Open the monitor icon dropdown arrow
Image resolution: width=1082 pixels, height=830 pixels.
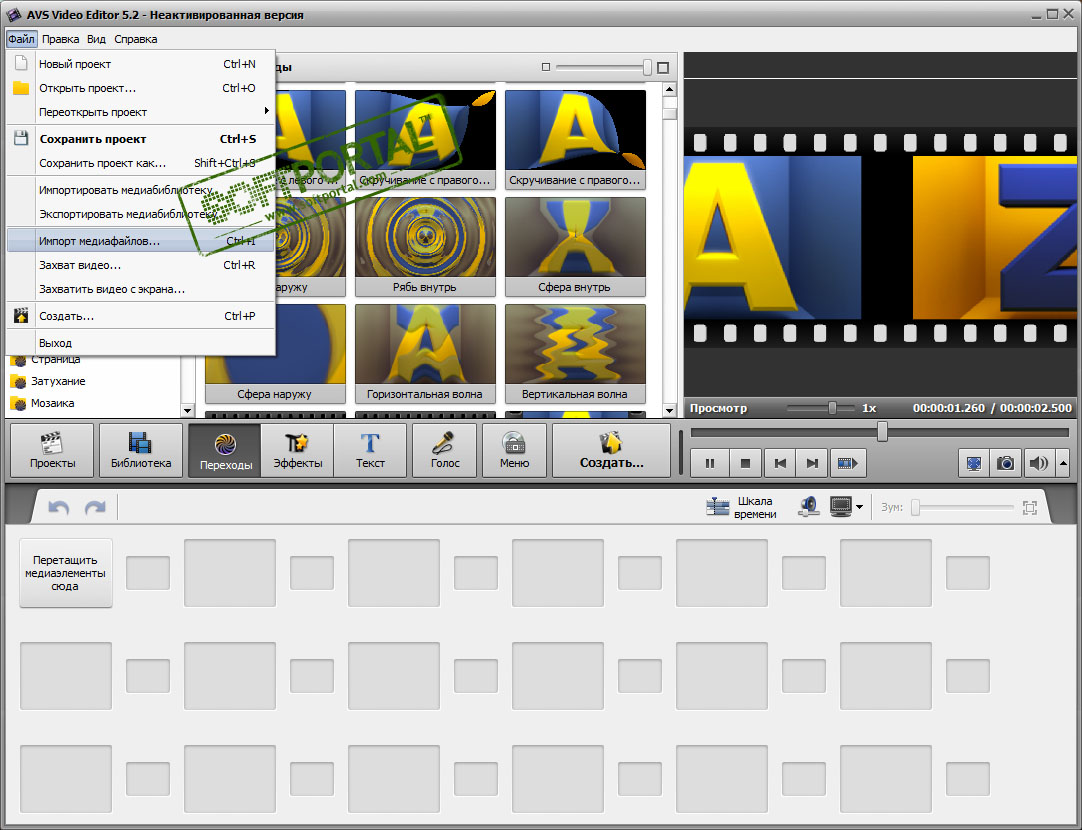click(x=859, y=507)
